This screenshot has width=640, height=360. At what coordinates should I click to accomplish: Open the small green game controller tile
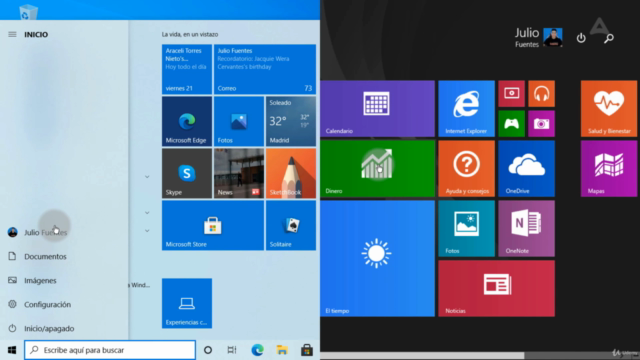(511, 123)
